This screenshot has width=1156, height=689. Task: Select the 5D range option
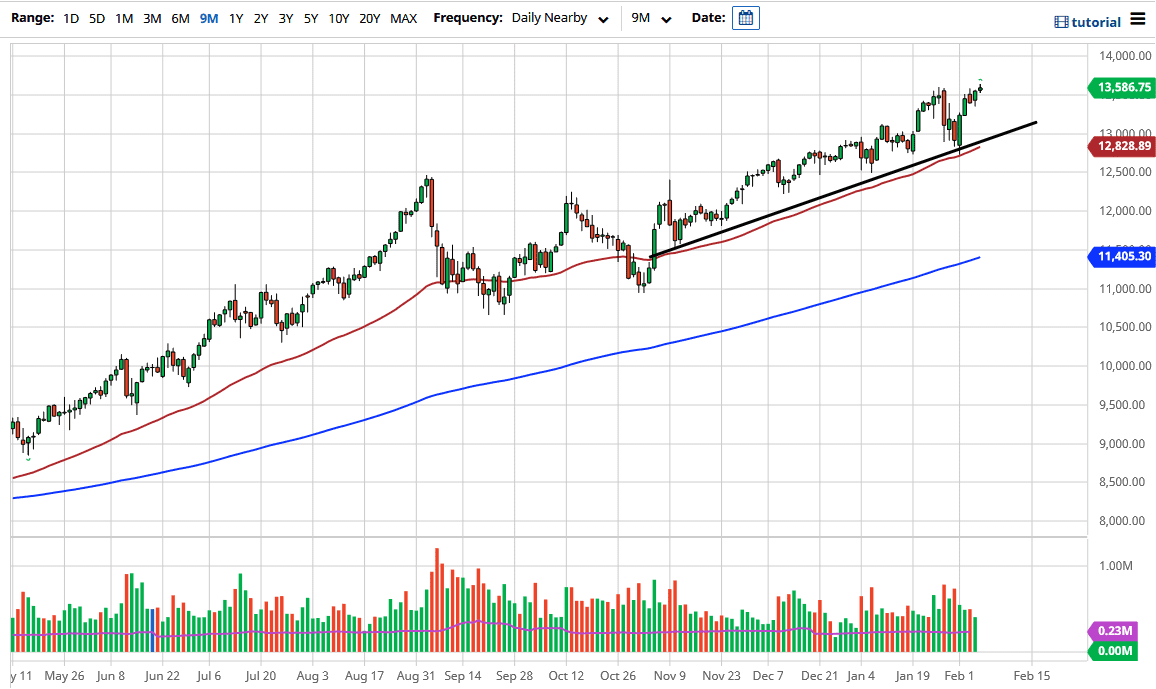pyautogui.click(x=97, y=18)
